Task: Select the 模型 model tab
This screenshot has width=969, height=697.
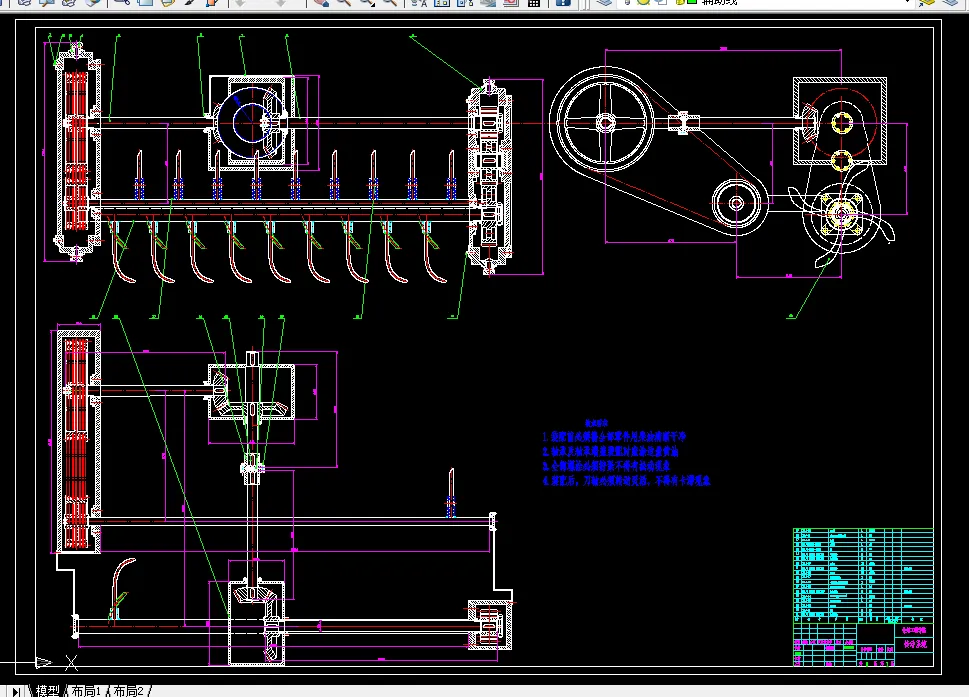Action: 48,691
